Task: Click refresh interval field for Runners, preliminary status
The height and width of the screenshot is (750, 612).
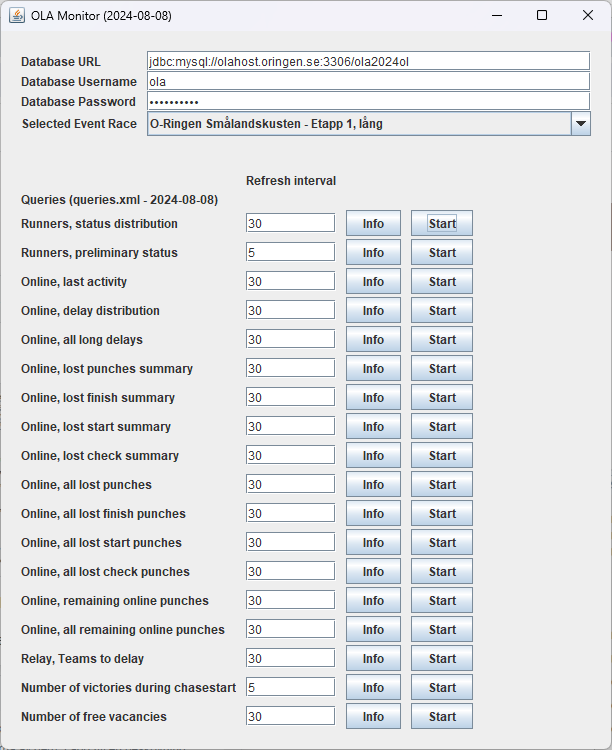Action: 290,253
